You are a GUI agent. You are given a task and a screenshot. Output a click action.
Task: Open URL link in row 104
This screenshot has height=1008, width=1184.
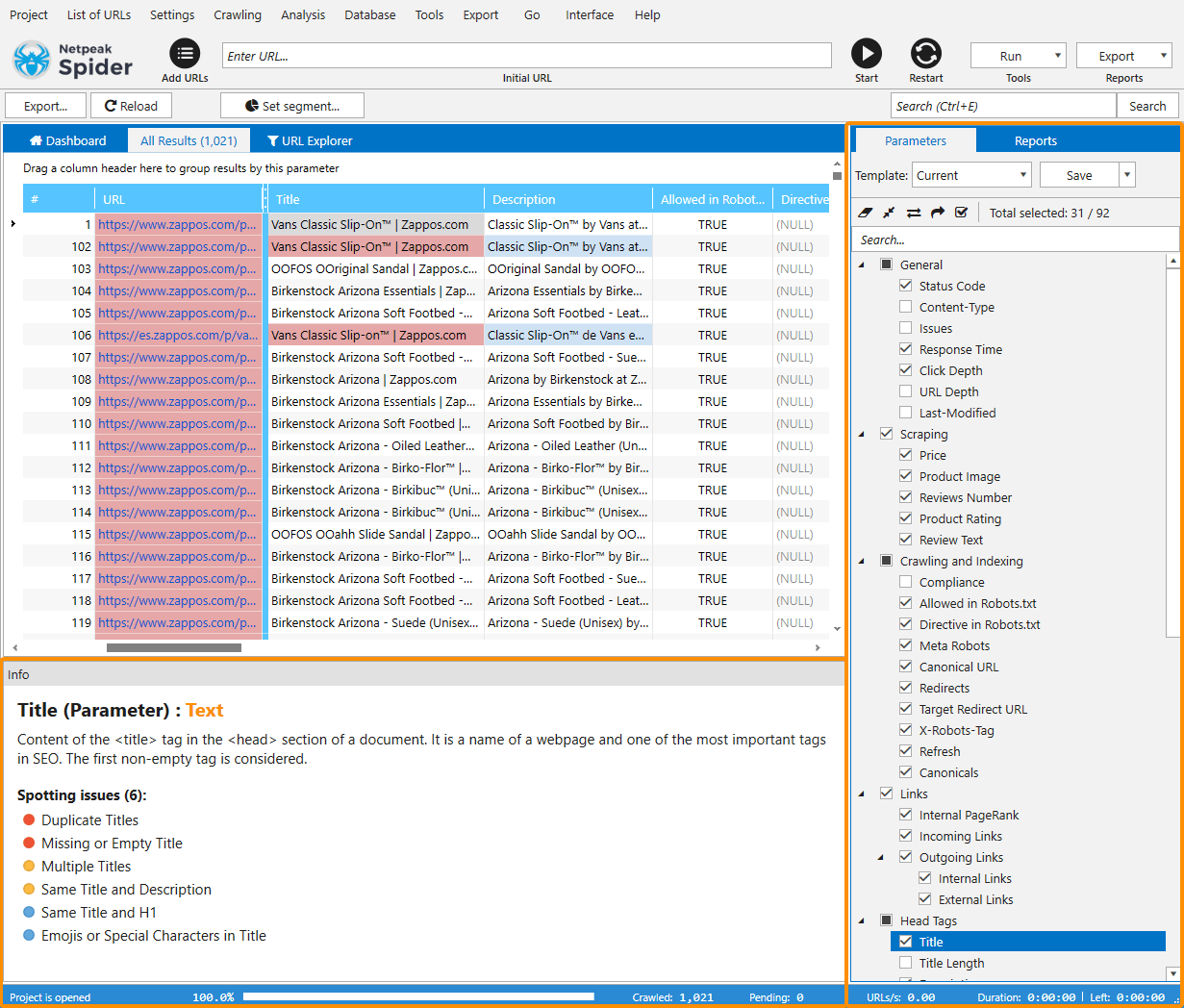(178, 290)
